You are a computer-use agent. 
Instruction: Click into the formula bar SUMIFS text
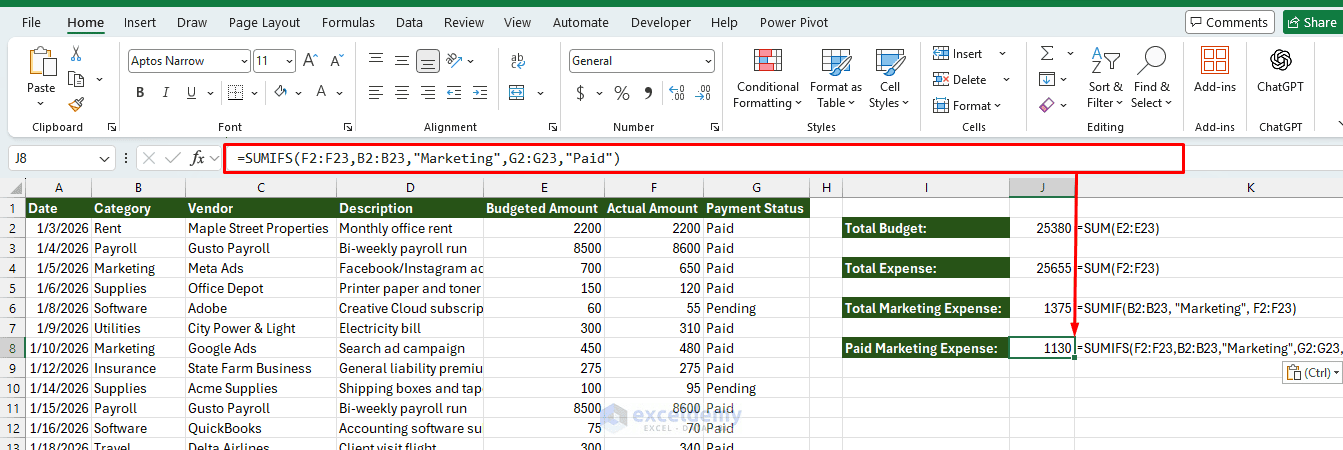(429, 158)
